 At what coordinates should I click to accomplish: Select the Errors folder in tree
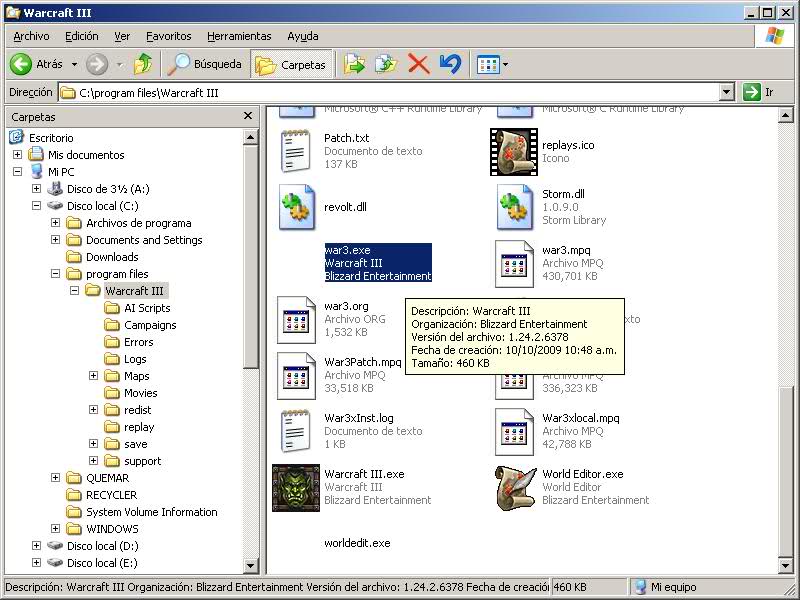coord(129,342)
